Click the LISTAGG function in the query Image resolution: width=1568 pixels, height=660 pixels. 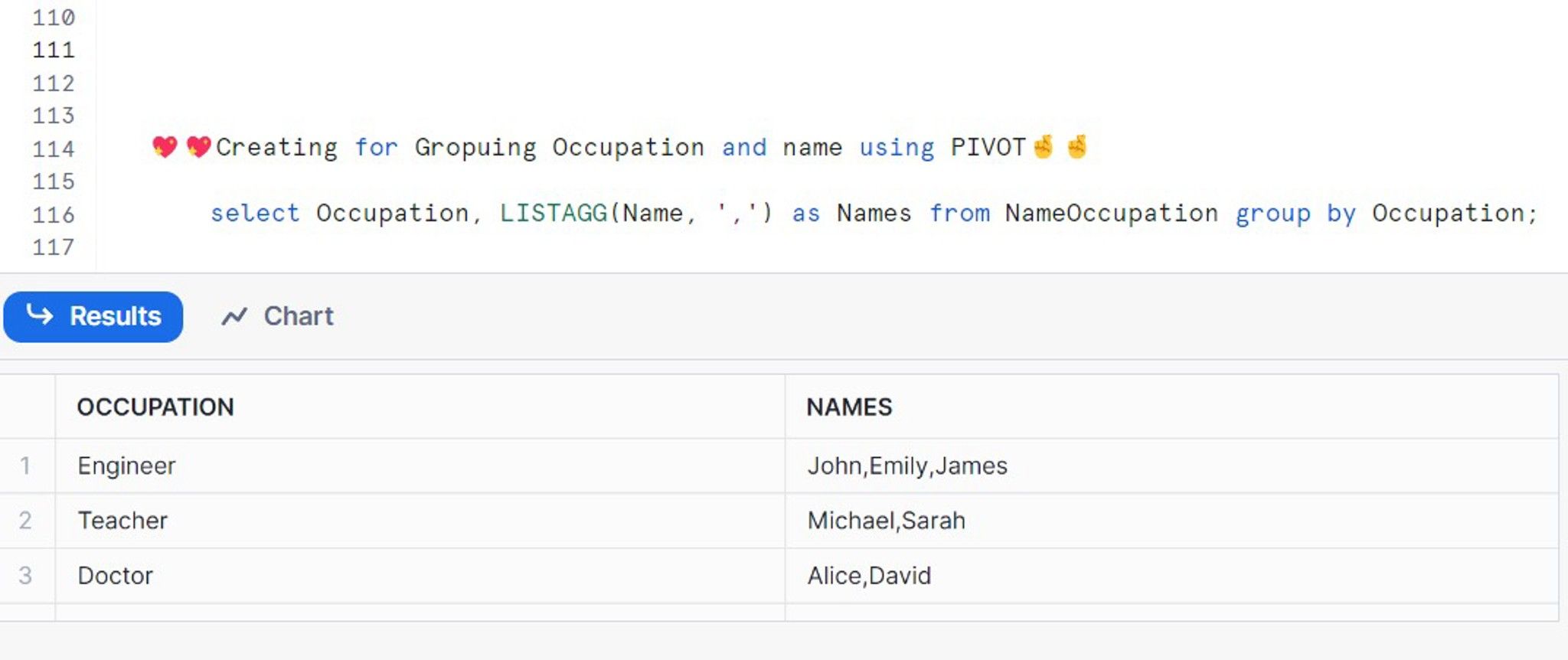554,213
